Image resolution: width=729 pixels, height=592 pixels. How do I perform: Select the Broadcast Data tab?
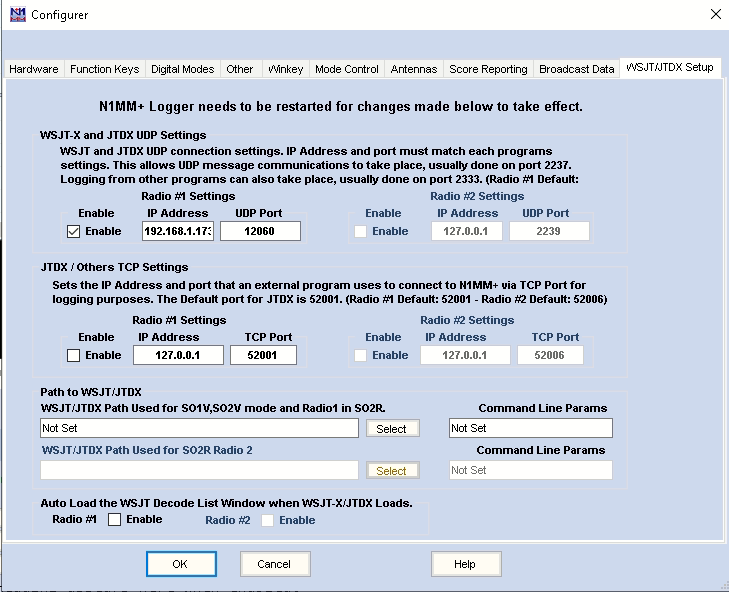[576, 69]
